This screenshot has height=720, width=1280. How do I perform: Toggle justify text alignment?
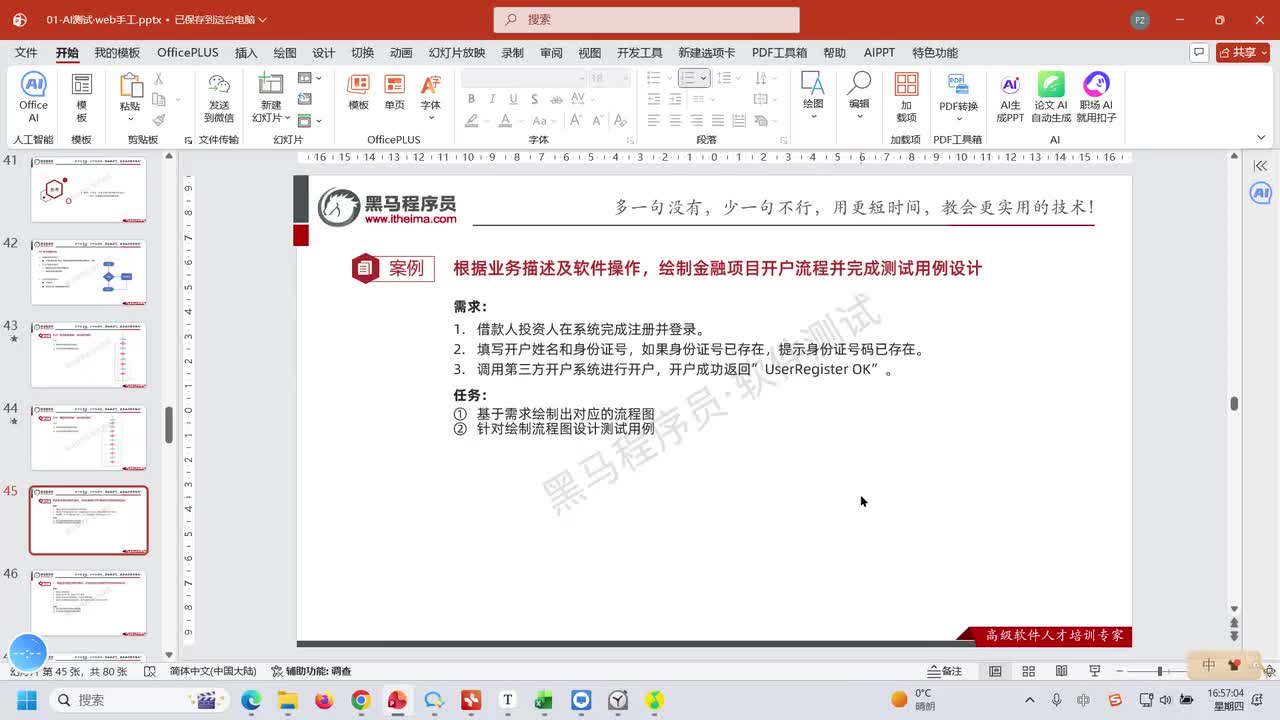click(718, 120)
